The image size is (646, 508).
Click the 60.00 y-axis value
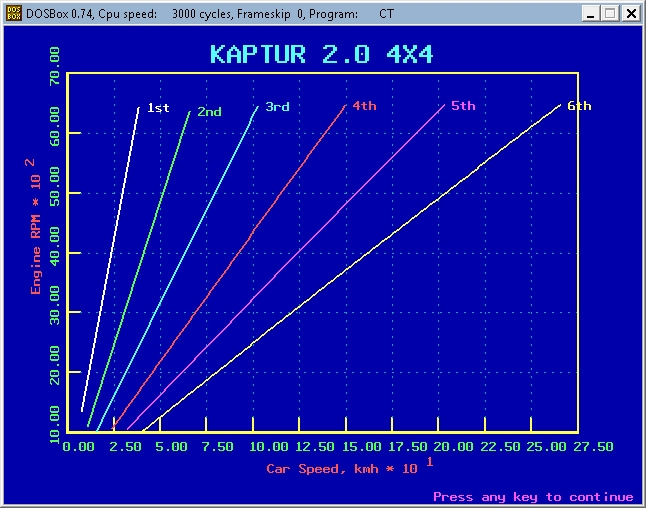tap(54, 127)
